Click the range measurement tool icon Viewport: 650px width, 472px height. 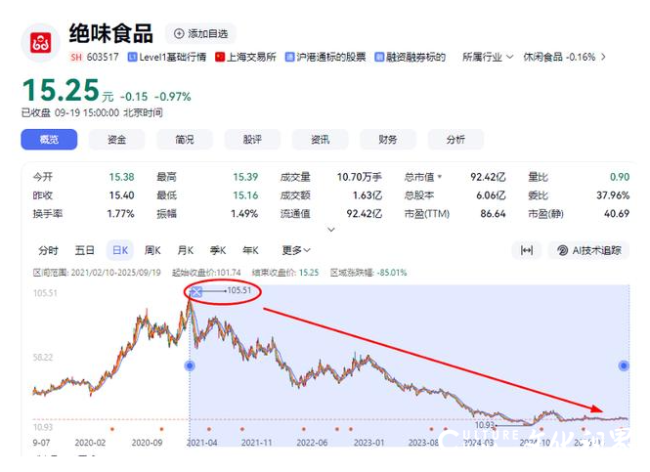[x=526, y=250]
